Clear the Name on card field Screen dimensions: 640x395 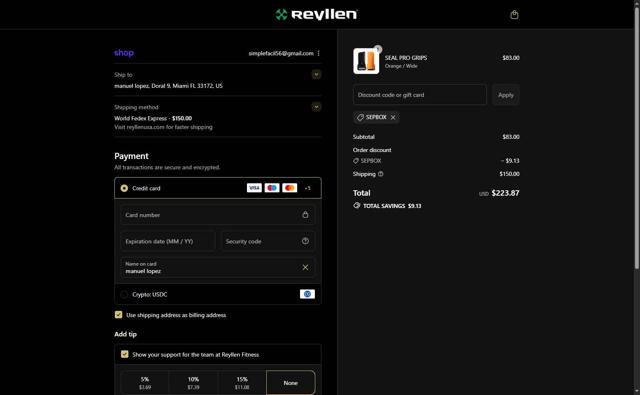click(x=305, y=267)
